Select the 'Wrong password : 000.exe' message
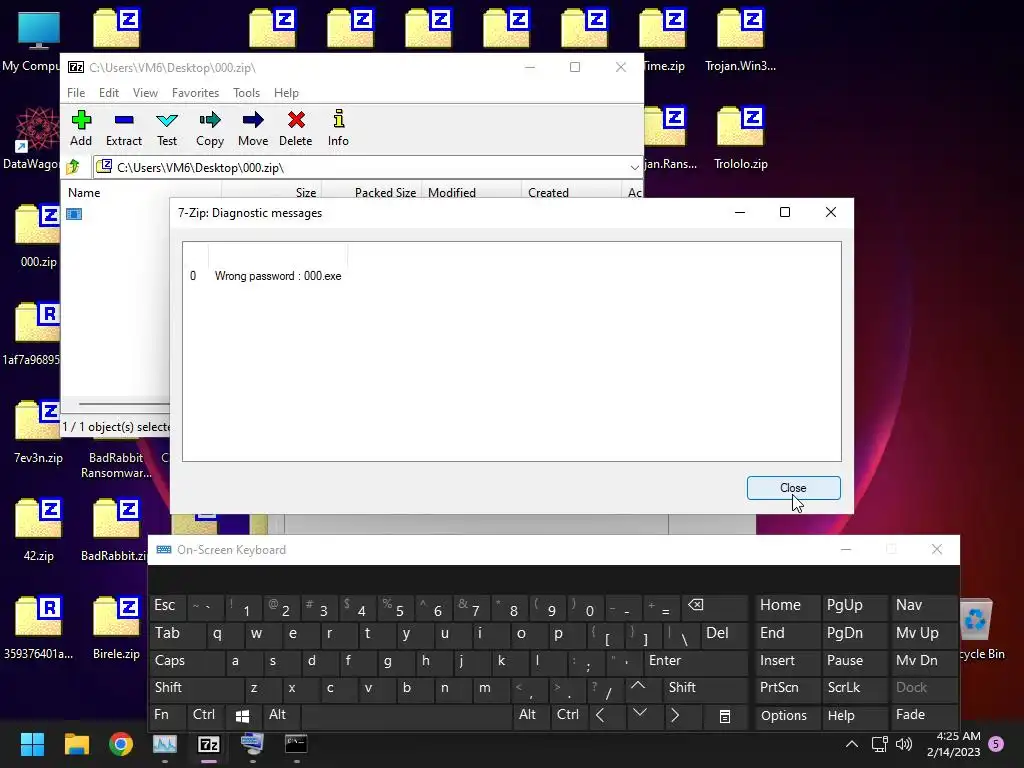1024x768 pixels. coord(278,276)
